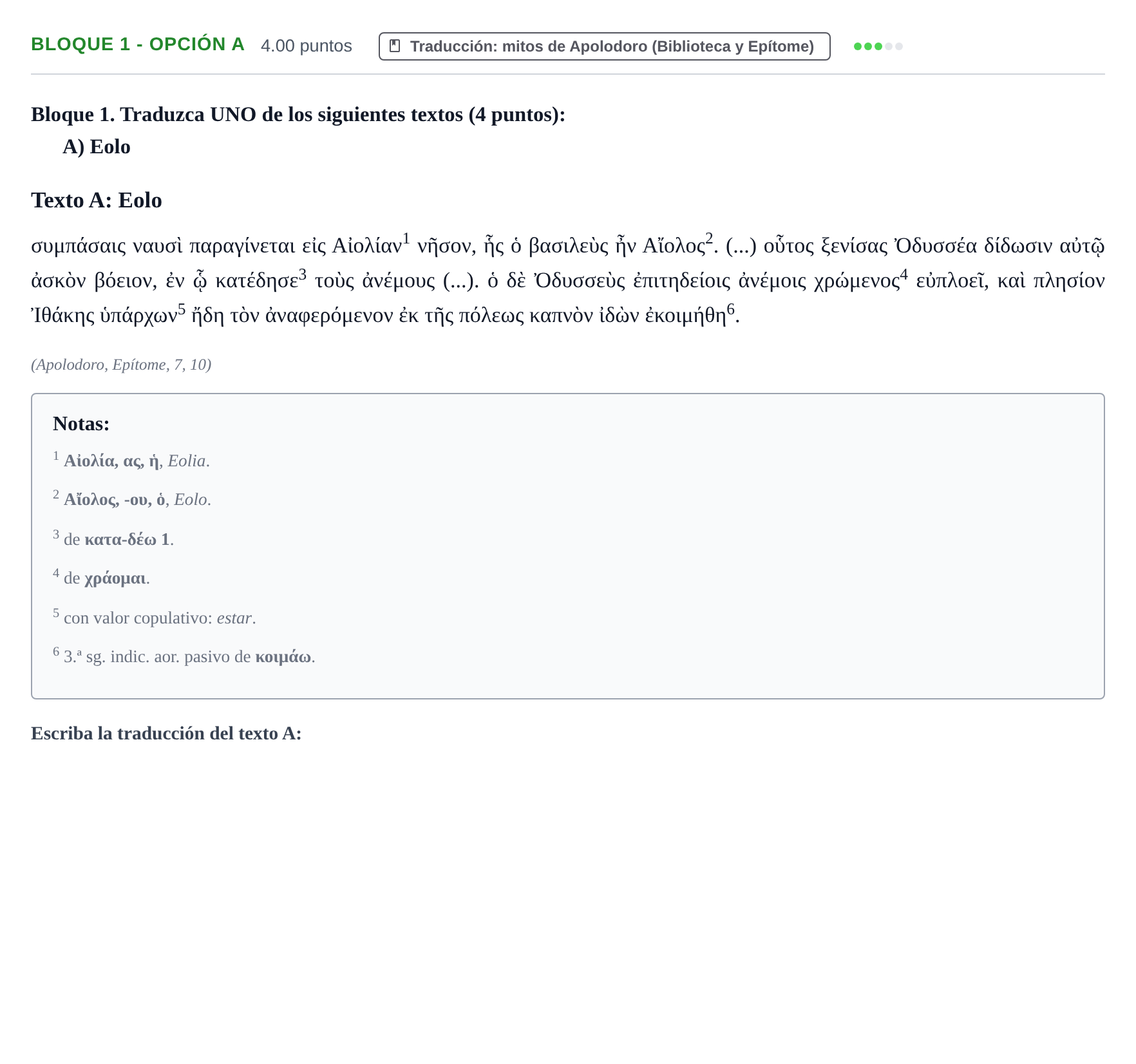Screen dimensions: 1136x1064
Task: Click the 'A) Eolo' option line
Action: coord(97,147)
